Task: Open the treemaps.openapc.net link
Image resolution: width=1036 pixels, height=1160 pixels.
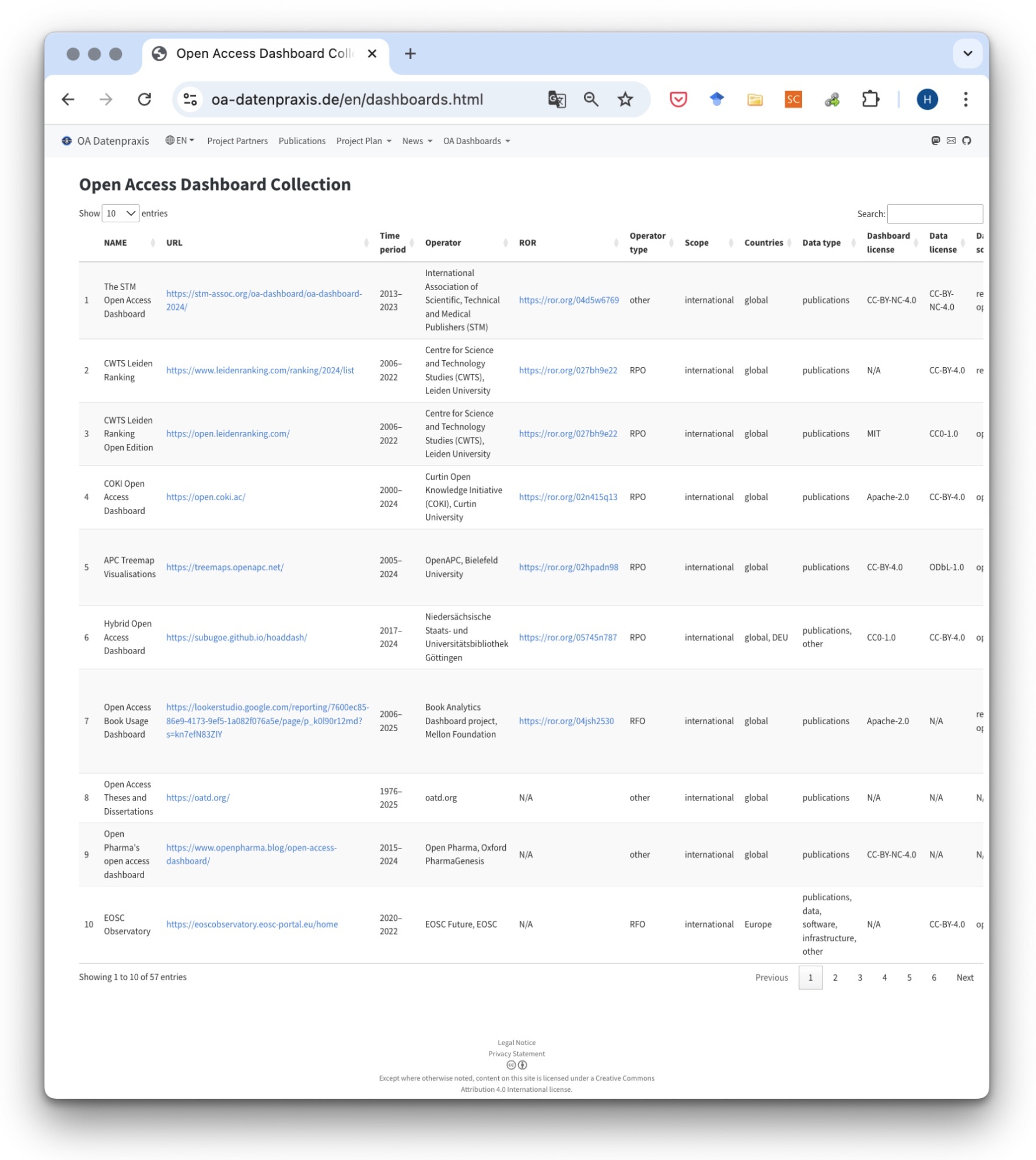Action: 225,567
